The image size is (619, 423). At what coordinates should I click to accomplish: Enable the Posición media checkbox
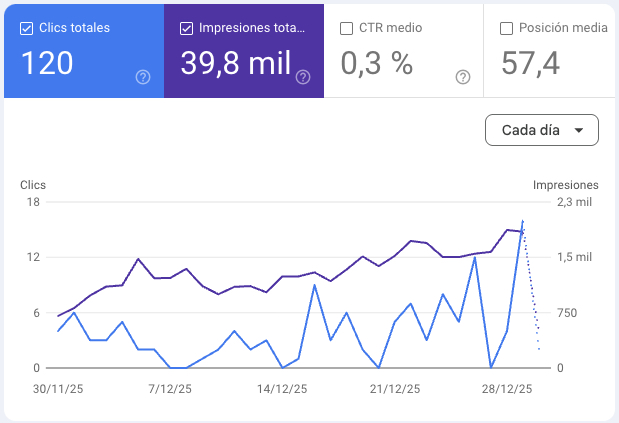click(x=506, y=28)
